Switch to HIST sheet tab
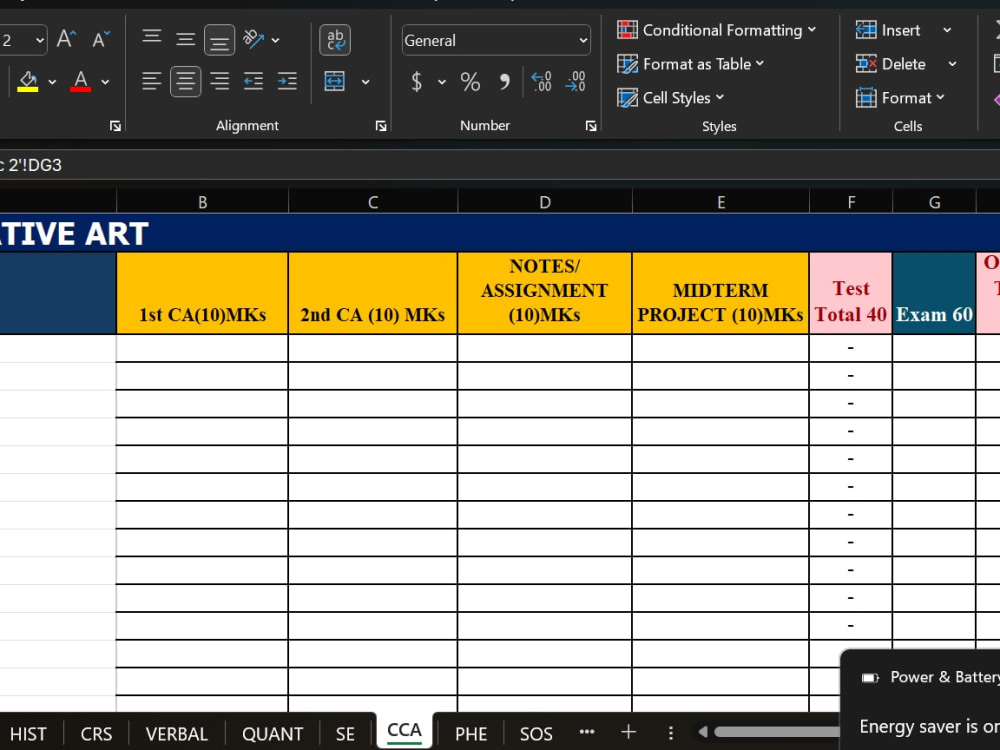The height and width of the screenshot is (750, 1000). pos(28,734)
